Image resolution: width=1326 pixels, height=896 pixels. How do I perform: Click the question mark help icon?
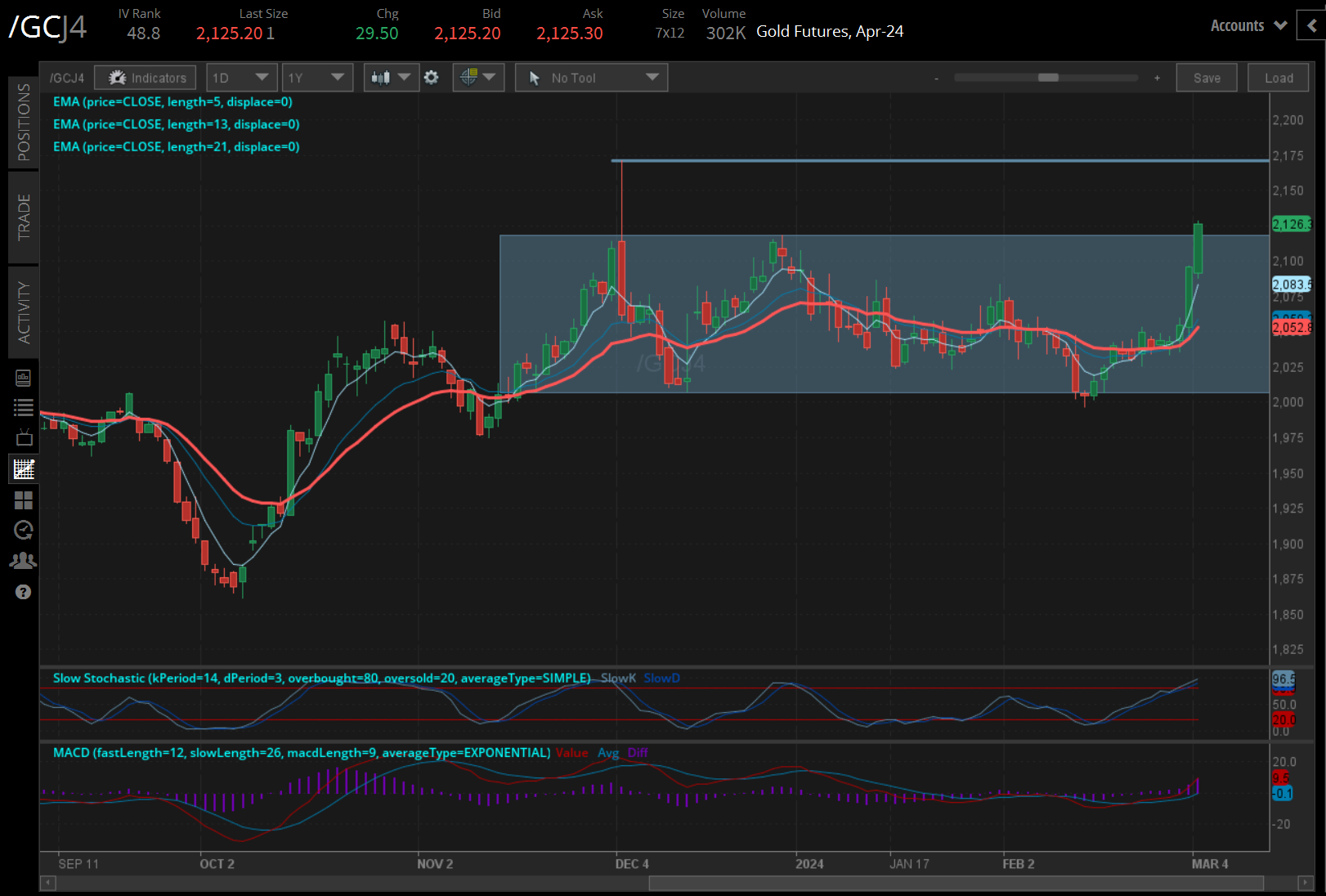click(24, 592)
